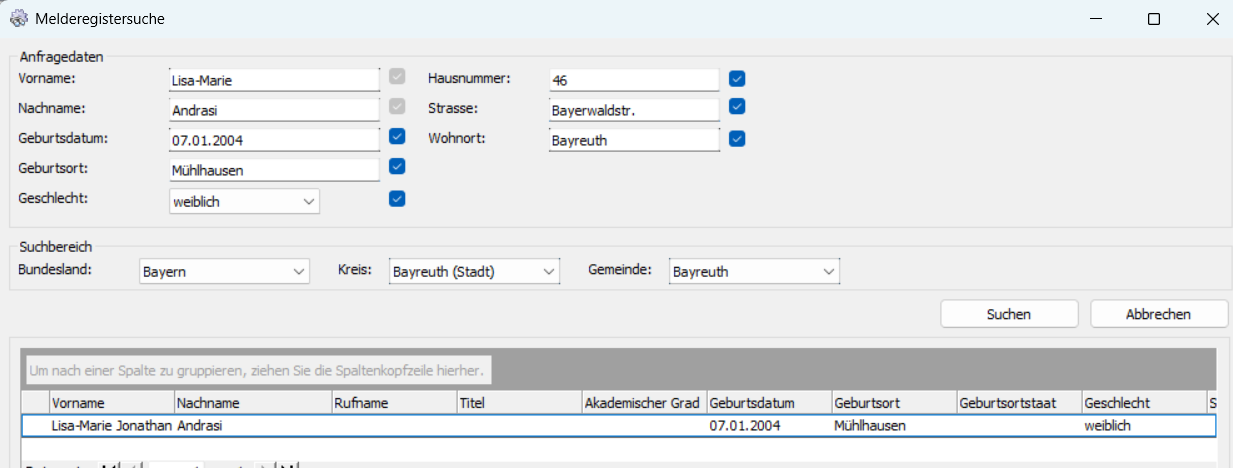Click the Melderegistersuche app icon in title bar
This screenshot has width=1233, height=468.
tap(18, 19)
